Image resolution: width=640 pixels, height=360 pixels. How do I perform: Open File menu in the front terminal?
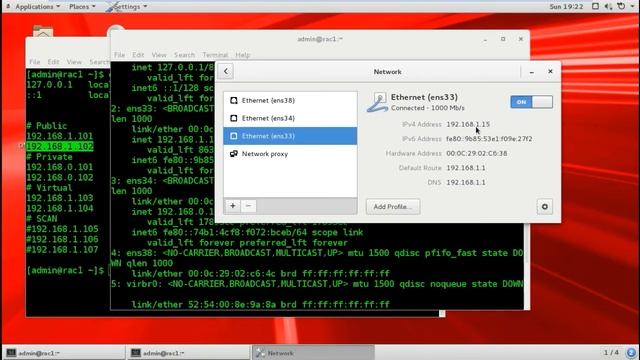[119, 55]
